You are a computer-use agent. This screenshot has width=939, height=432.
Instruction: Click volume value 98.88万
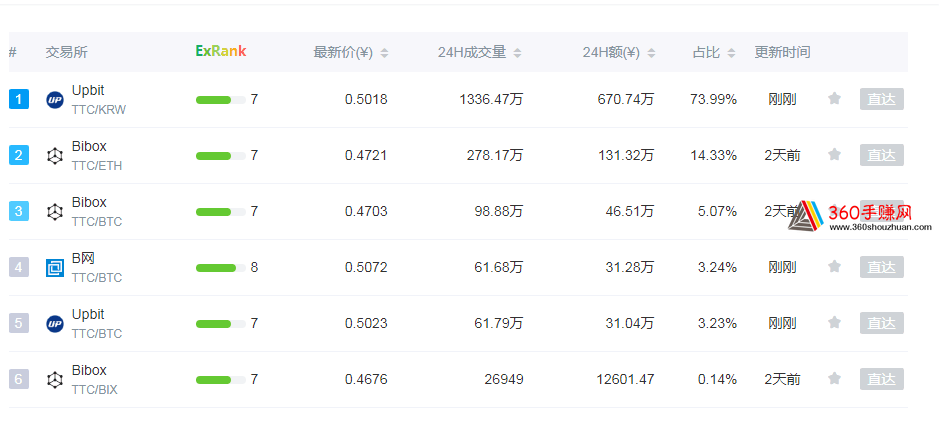click(498, 212)
